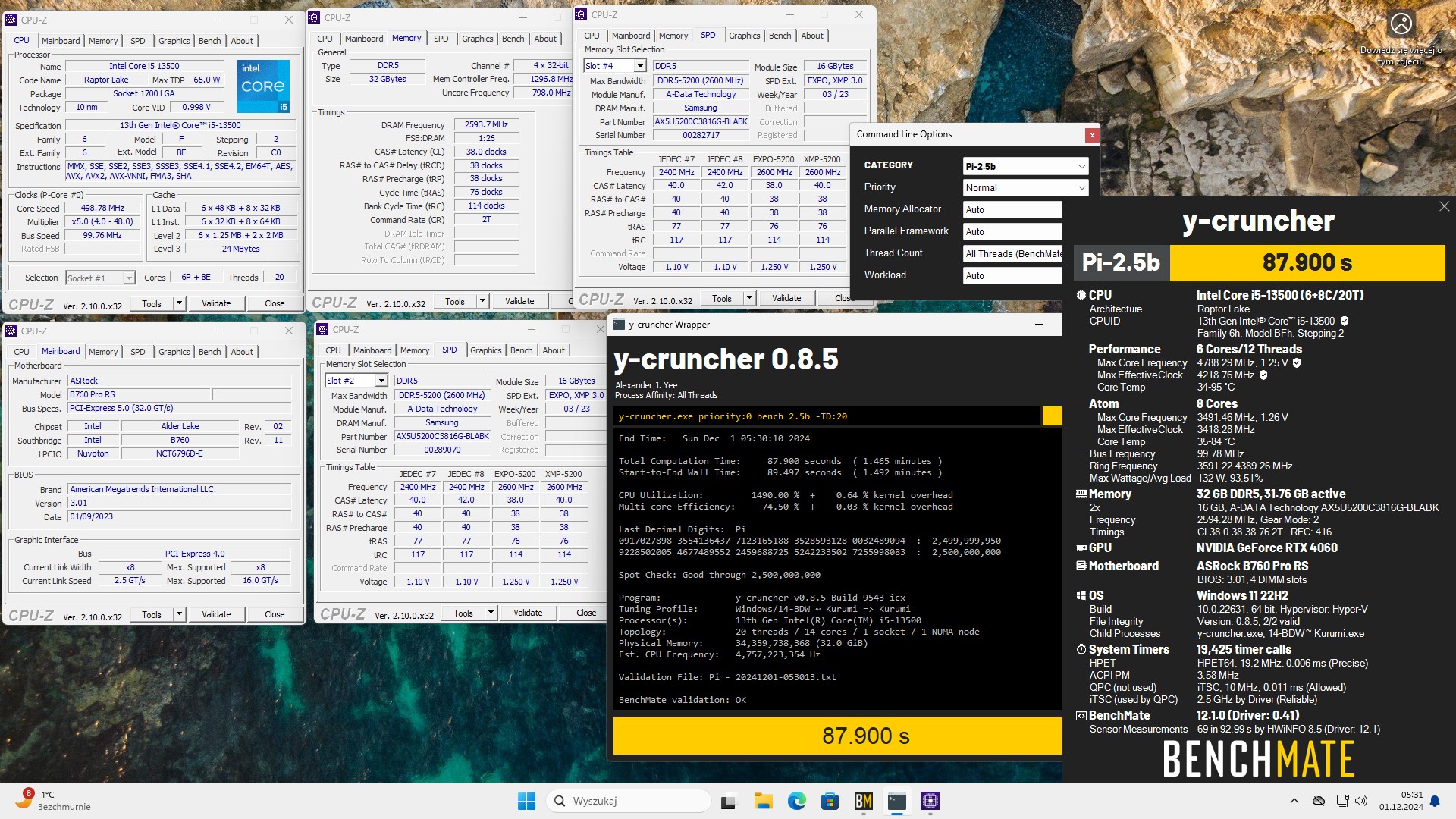Click the Intel Core i5 logo in CPU-Z
This screenshot has width=1456, height=819.
point(263,86)
